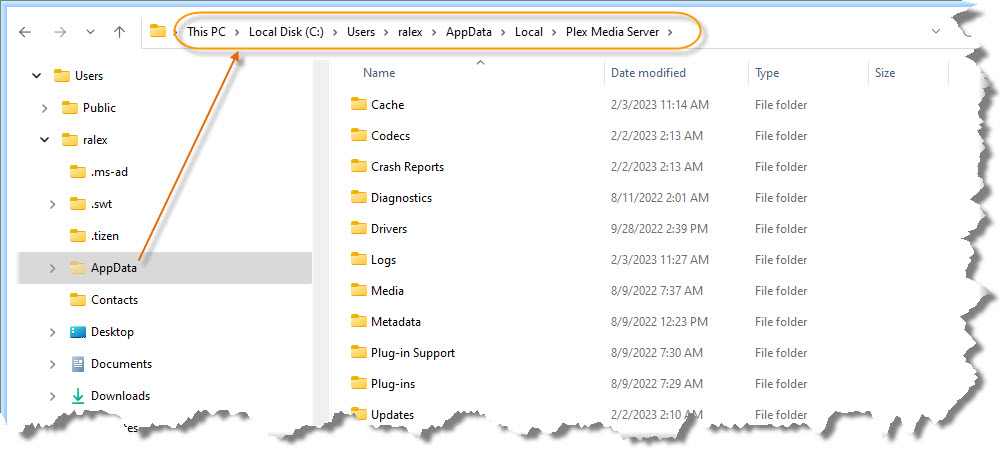This screenshot has height=450, width=1002.
Task: Select the Logs folder name
Action: coord(383,260)
